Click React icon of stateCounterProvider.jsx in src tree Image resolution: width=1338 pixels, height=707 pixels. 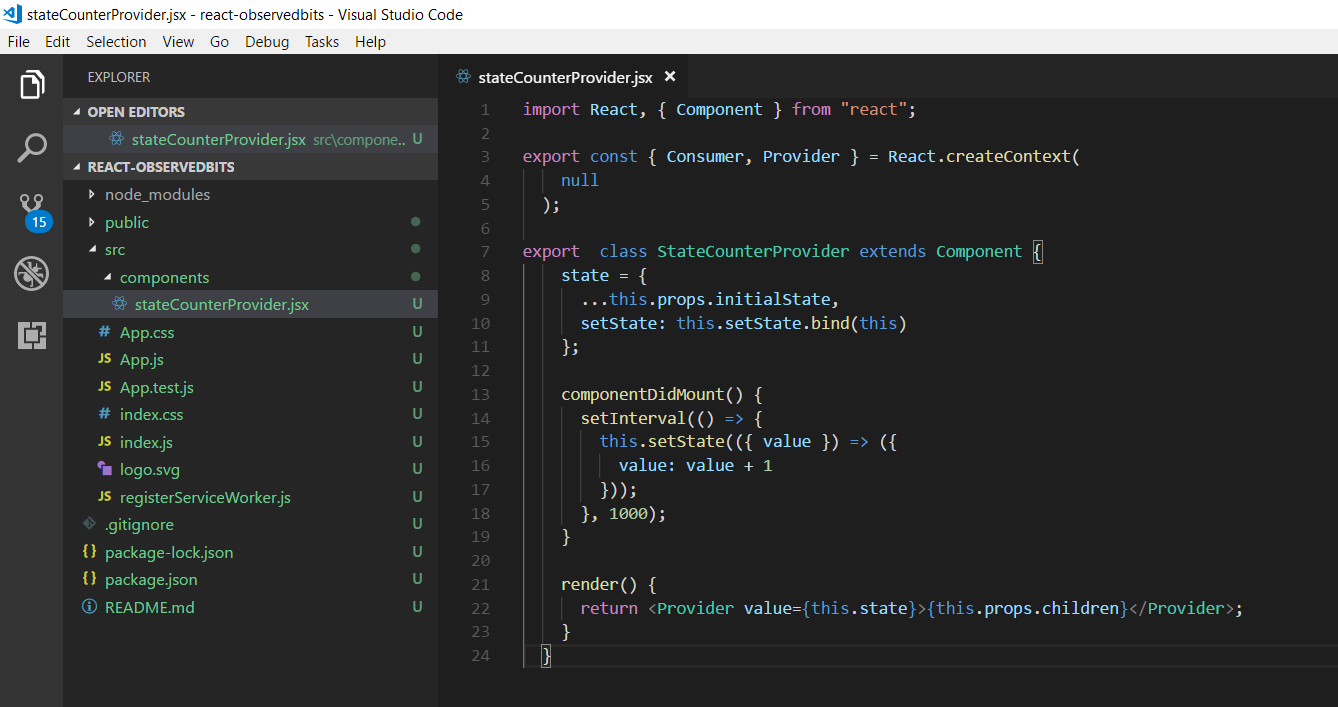(x=119, y=304)
